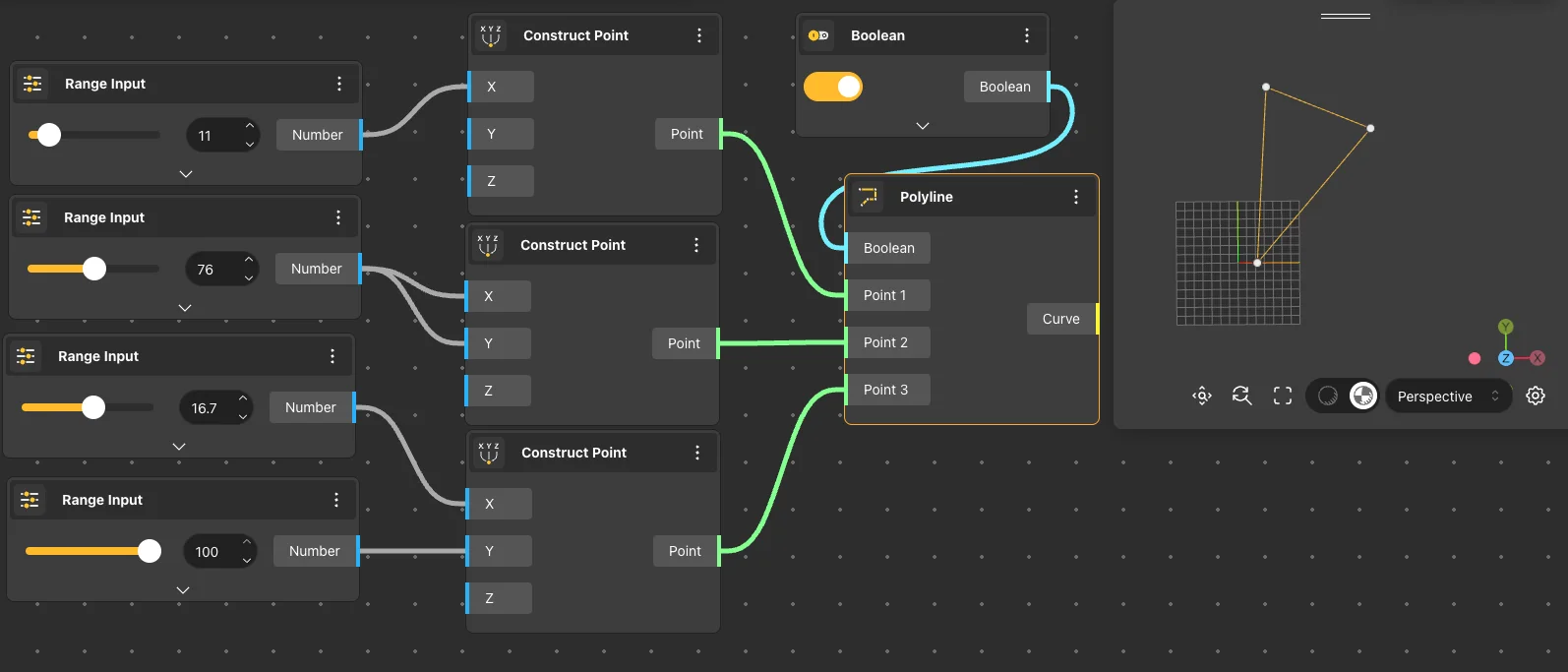Click the Boolean node header icon
Viewport: 1568px width, 672px height.
pos(818,35)
